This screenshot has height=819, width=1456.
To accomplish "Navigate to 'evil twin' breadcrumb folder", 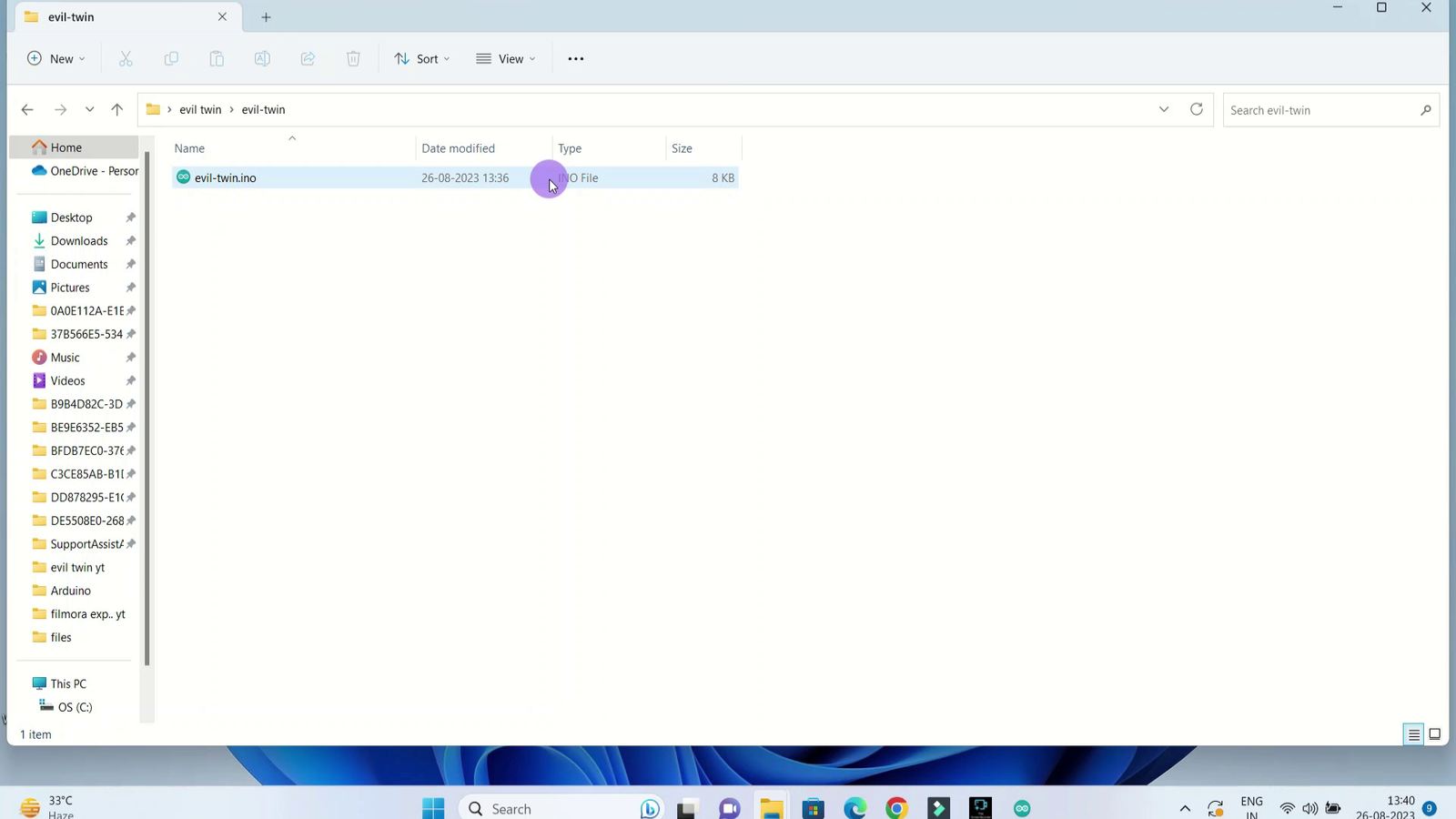I will 200,110.
